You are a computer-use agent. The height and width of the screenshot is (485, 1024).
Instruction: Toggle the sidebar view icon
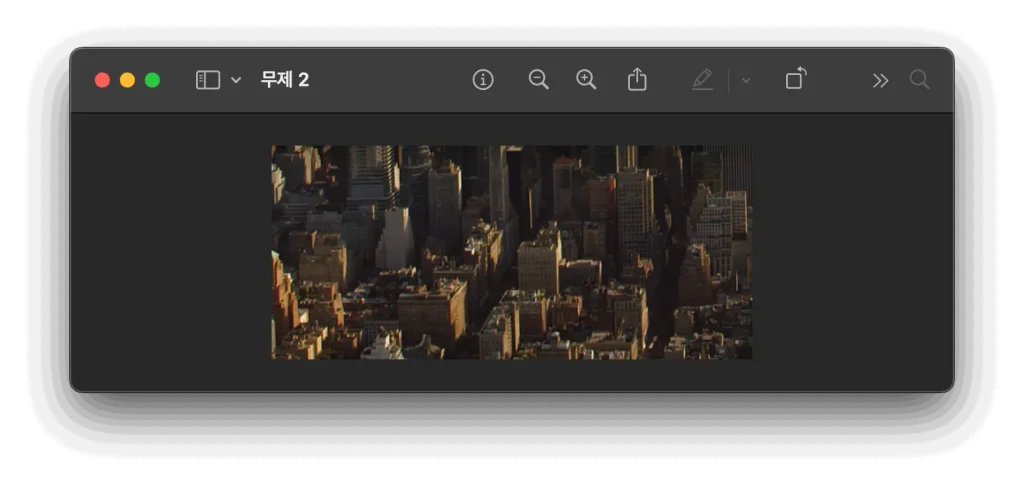207,80
